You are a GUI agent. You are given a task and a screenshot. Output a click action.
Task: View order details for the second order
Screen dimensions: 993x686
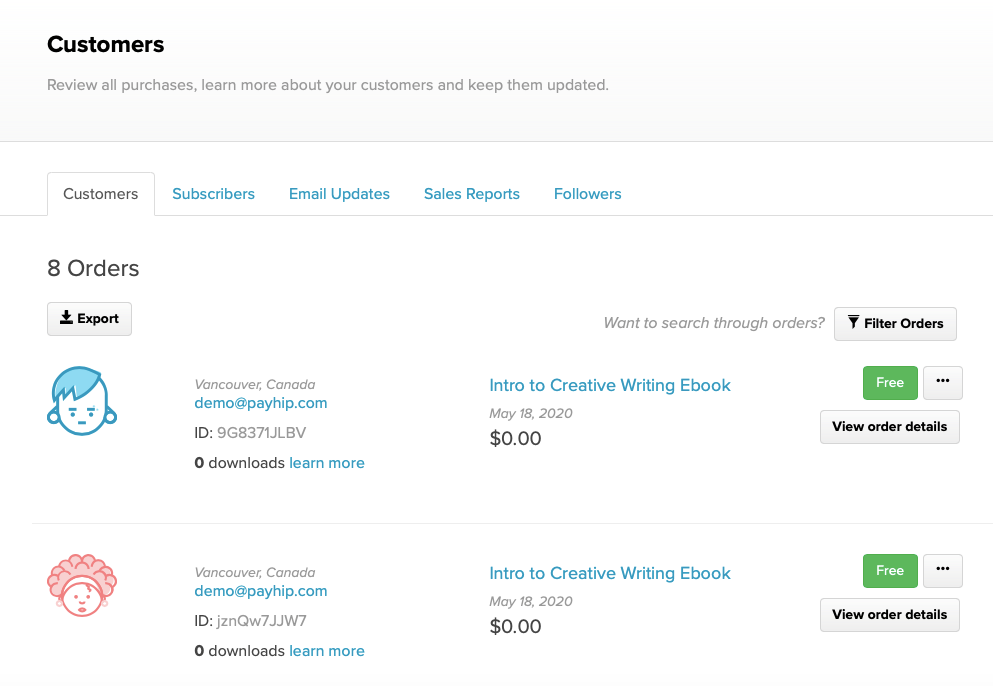(889, 615)
